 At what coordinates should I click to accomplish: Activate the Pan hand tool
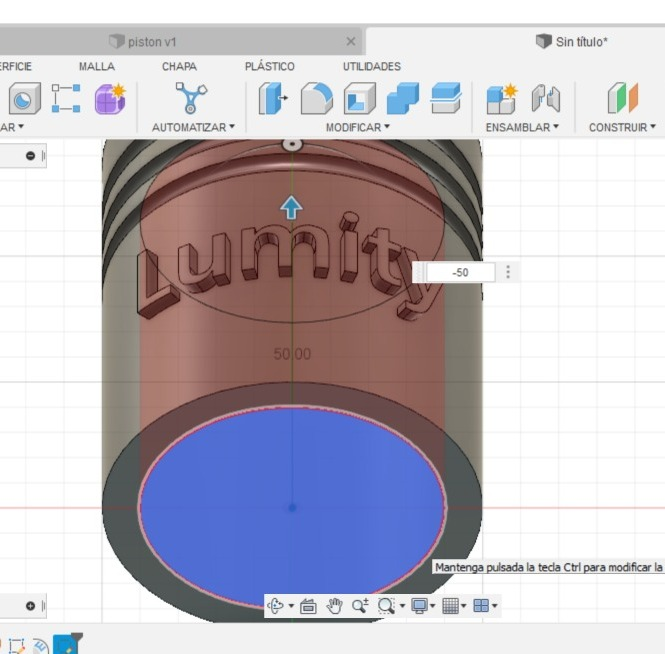[334, 606]
